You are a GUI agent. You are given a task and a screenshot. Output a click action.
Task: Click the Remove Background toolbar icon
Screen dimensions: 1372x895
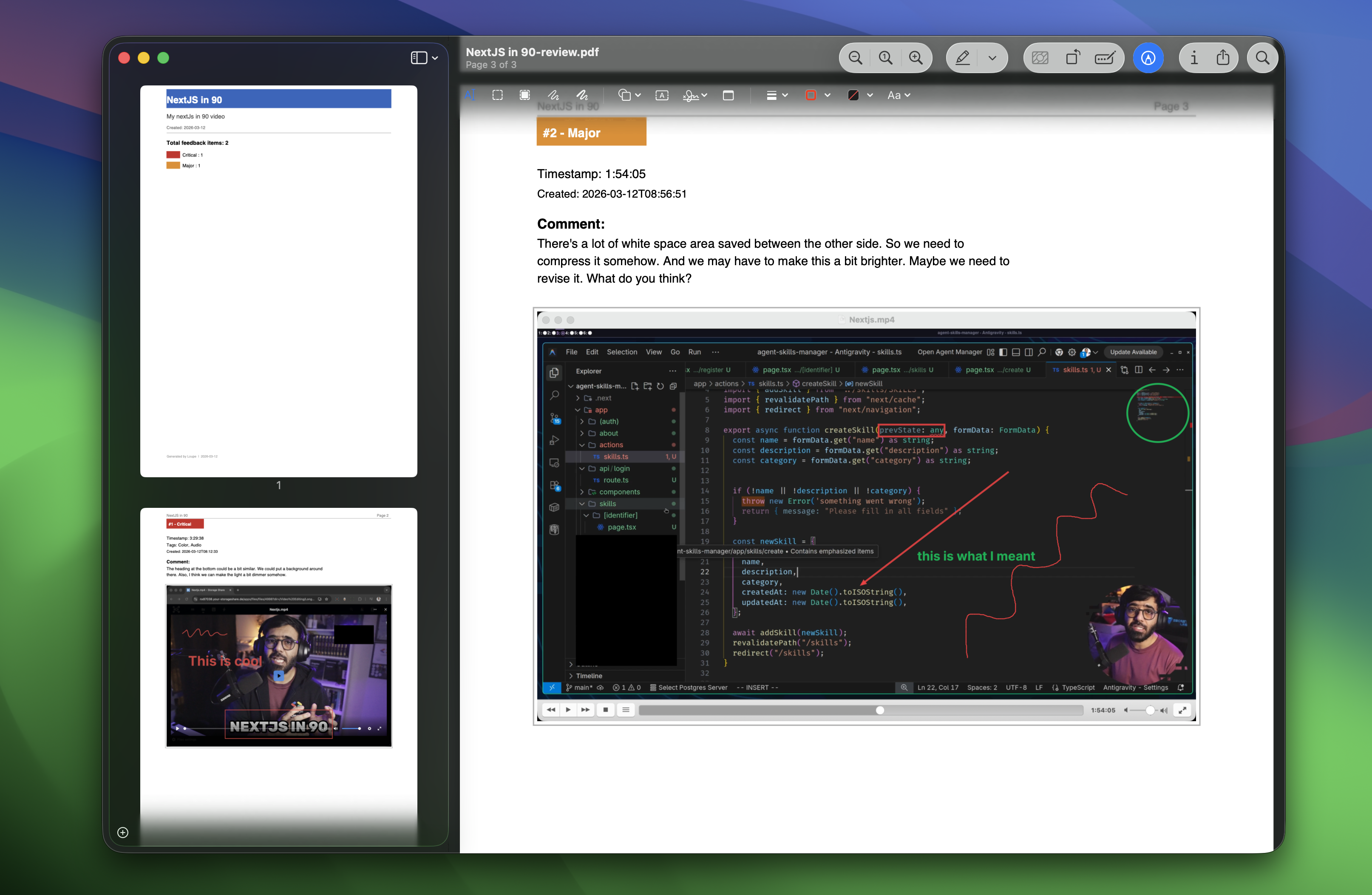[1040, 58]
